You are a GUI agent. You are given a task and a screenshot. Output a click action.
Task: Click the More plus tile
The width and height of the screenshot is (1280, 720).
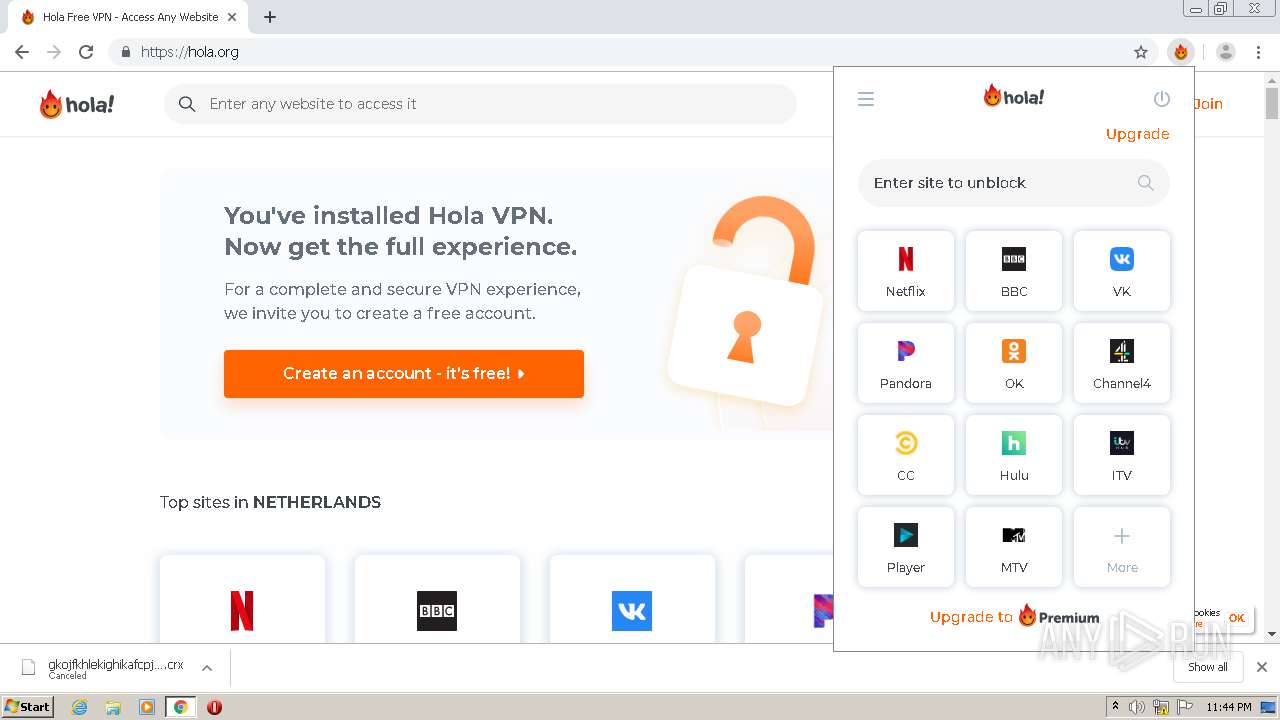click(1122, 547)
